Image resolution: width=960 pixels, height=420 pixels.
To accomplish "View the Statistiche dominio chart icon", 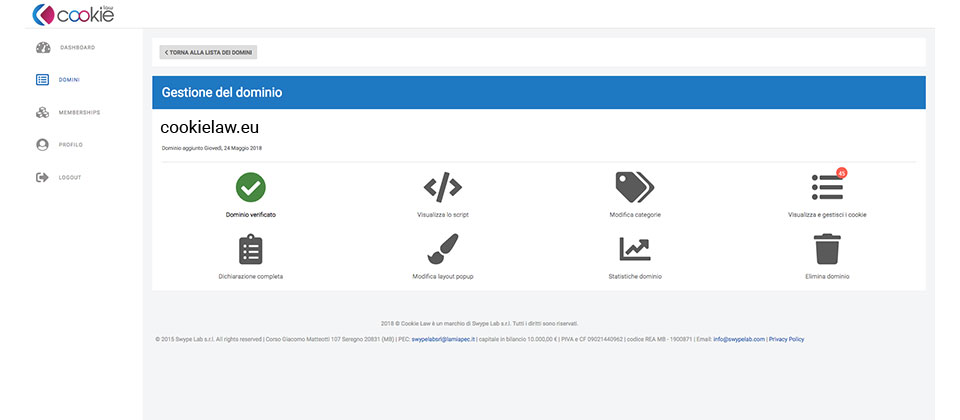I will click(x=635, y=249).
